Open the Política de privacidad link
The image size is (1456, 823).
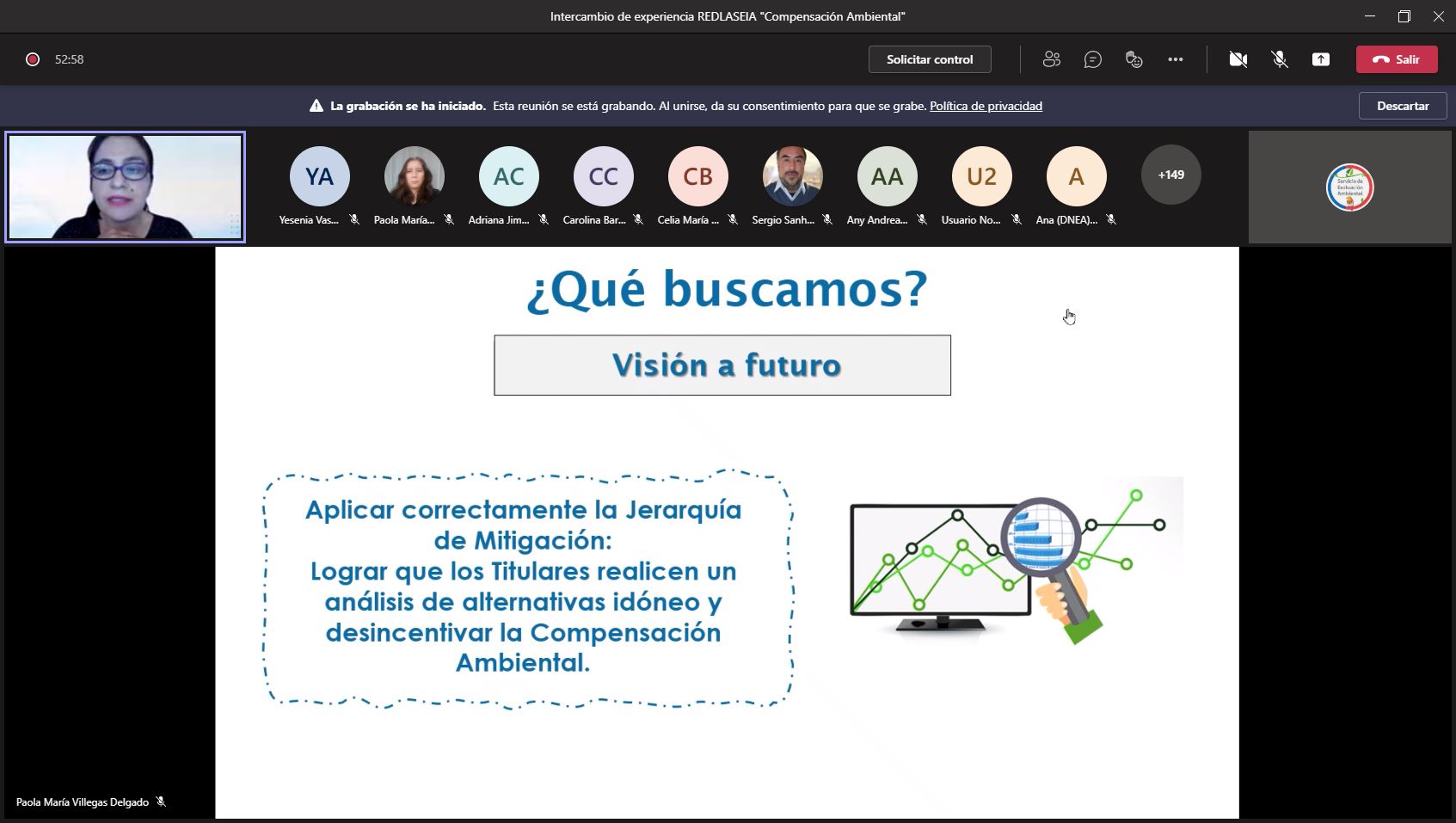986,107
